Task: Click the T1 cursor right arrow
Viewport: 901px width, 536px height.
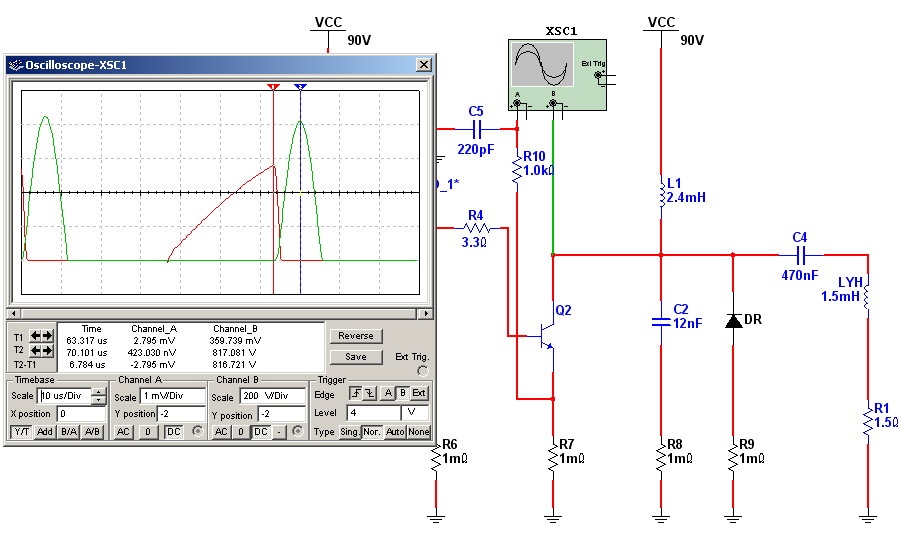Action: point(47,336)
